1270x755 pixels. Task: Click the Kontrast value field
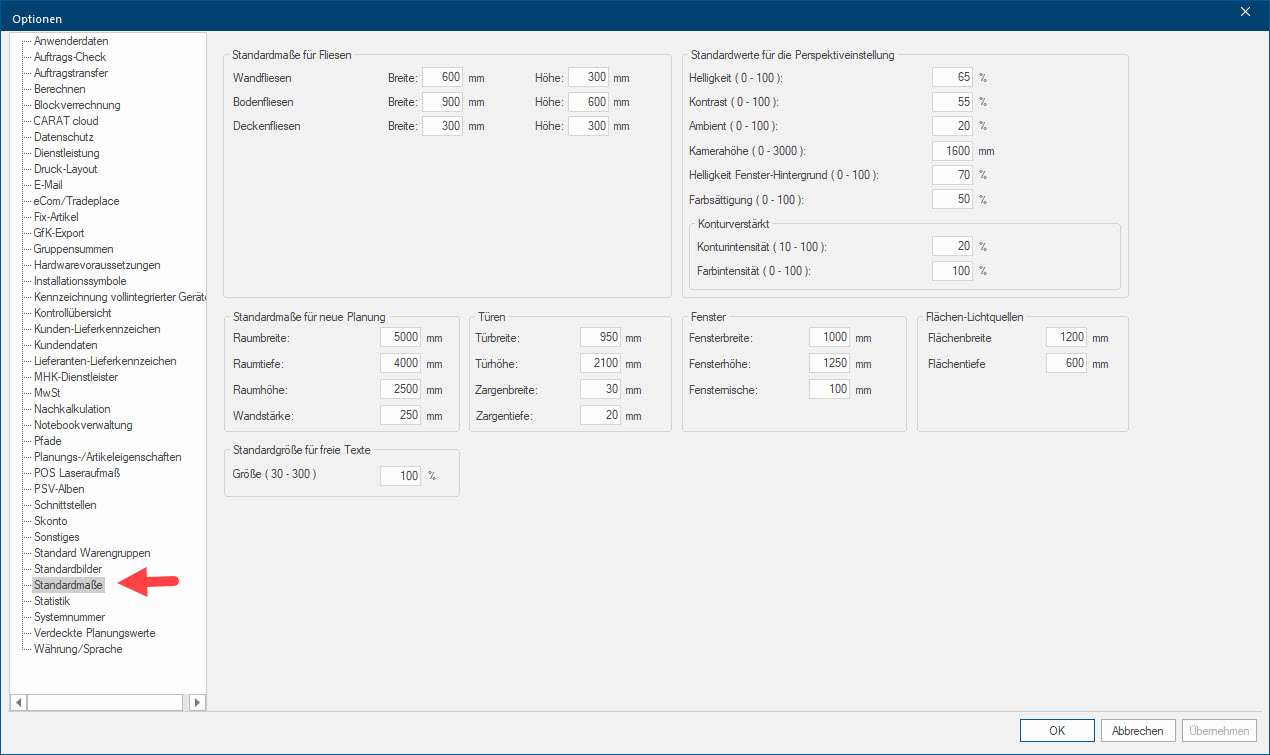pyautogui.click(x=952, y=102)
